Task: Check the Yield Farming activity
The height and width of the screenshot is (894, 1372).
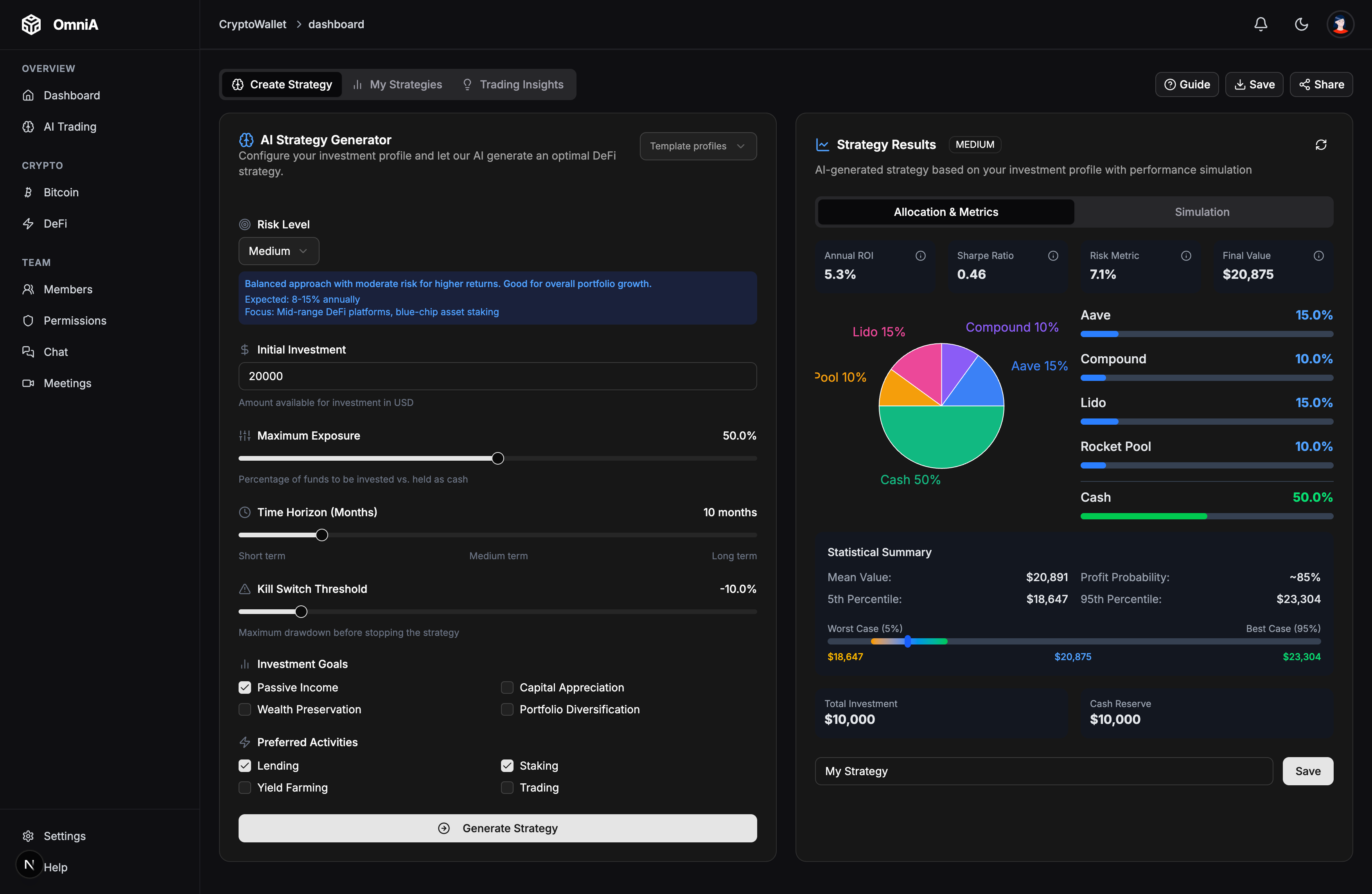Action: [245, 787]
